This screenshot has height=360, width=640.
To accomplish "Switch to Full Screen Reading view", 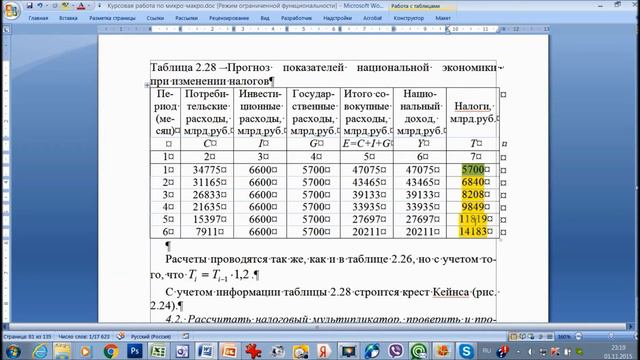I will click(522, 337).
